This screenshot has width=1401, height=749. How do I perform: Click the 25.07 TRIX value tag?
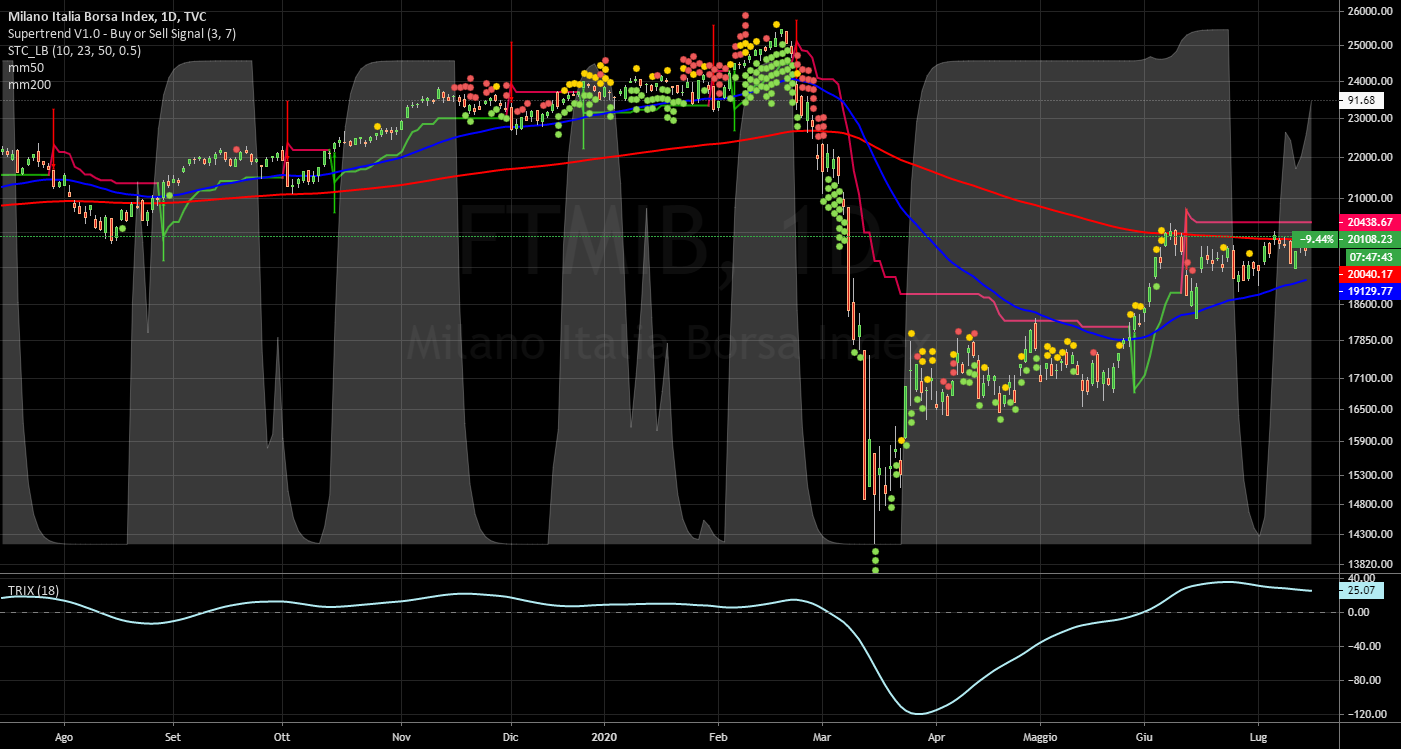click(x=1363, y=591)
